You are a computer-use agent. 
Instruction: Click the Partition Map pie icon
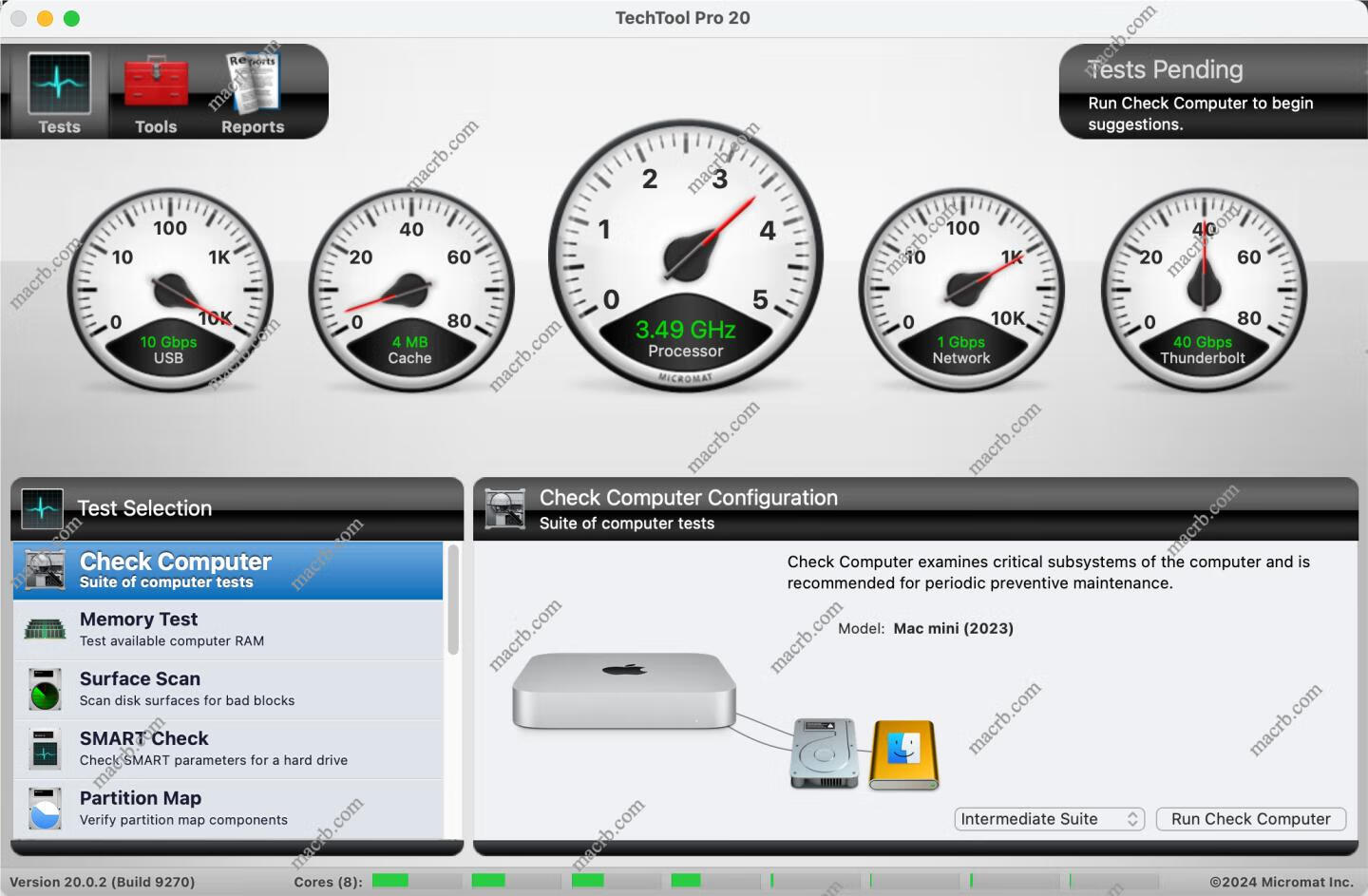point(45,809)
